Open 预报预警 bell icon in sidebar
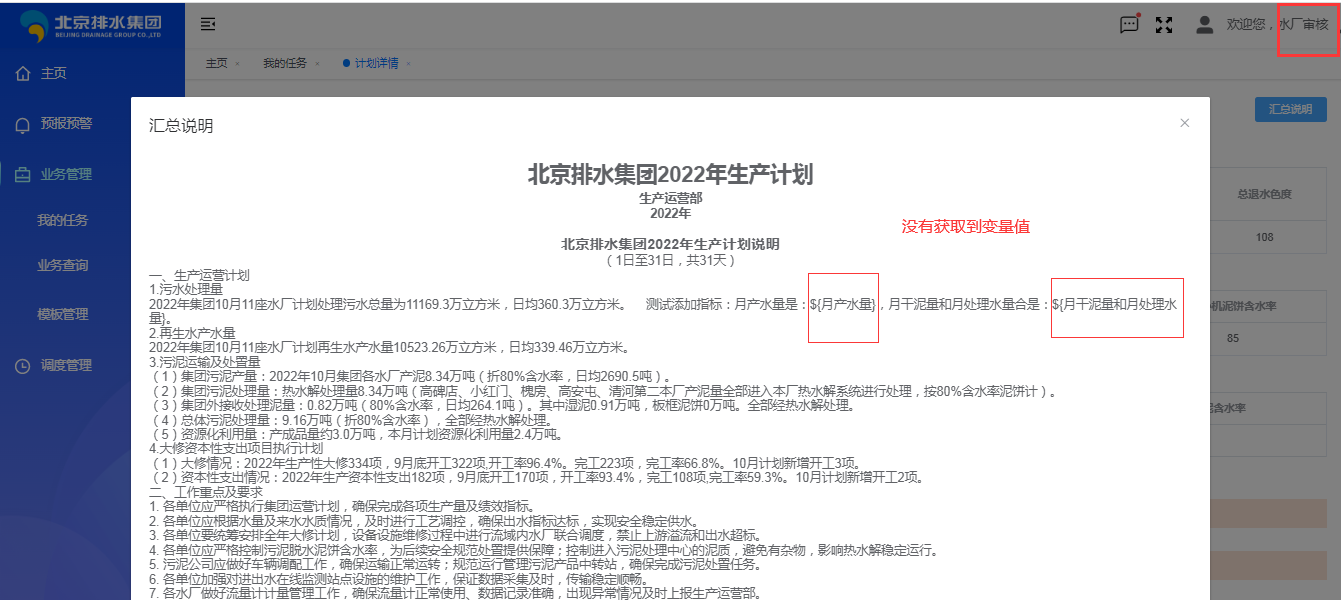 click(23, 124)
